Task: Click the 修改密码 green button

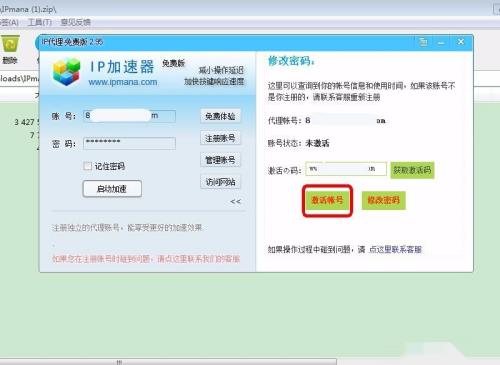Action: (383, 200)
